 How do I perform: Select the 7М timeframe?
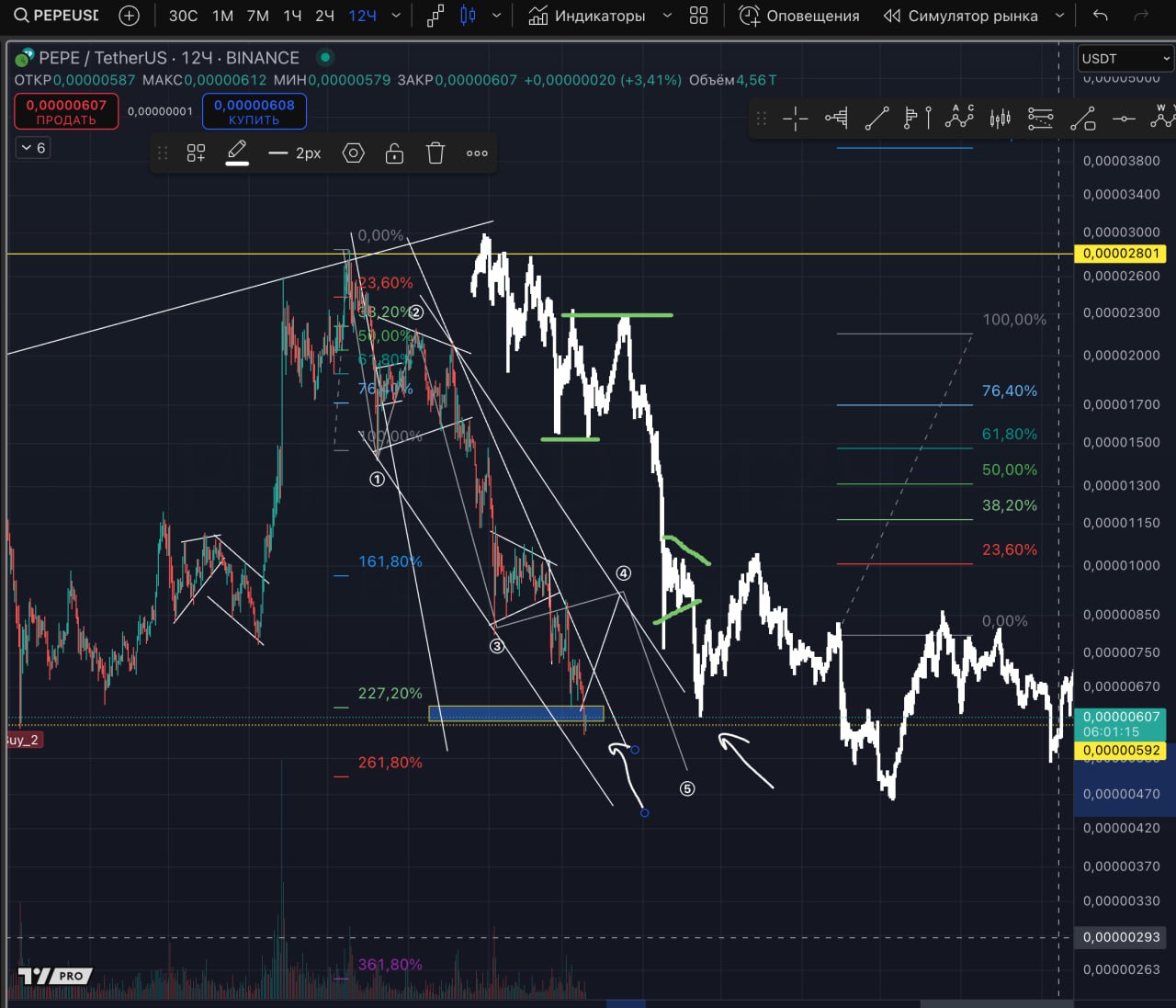tap(258, 16)
